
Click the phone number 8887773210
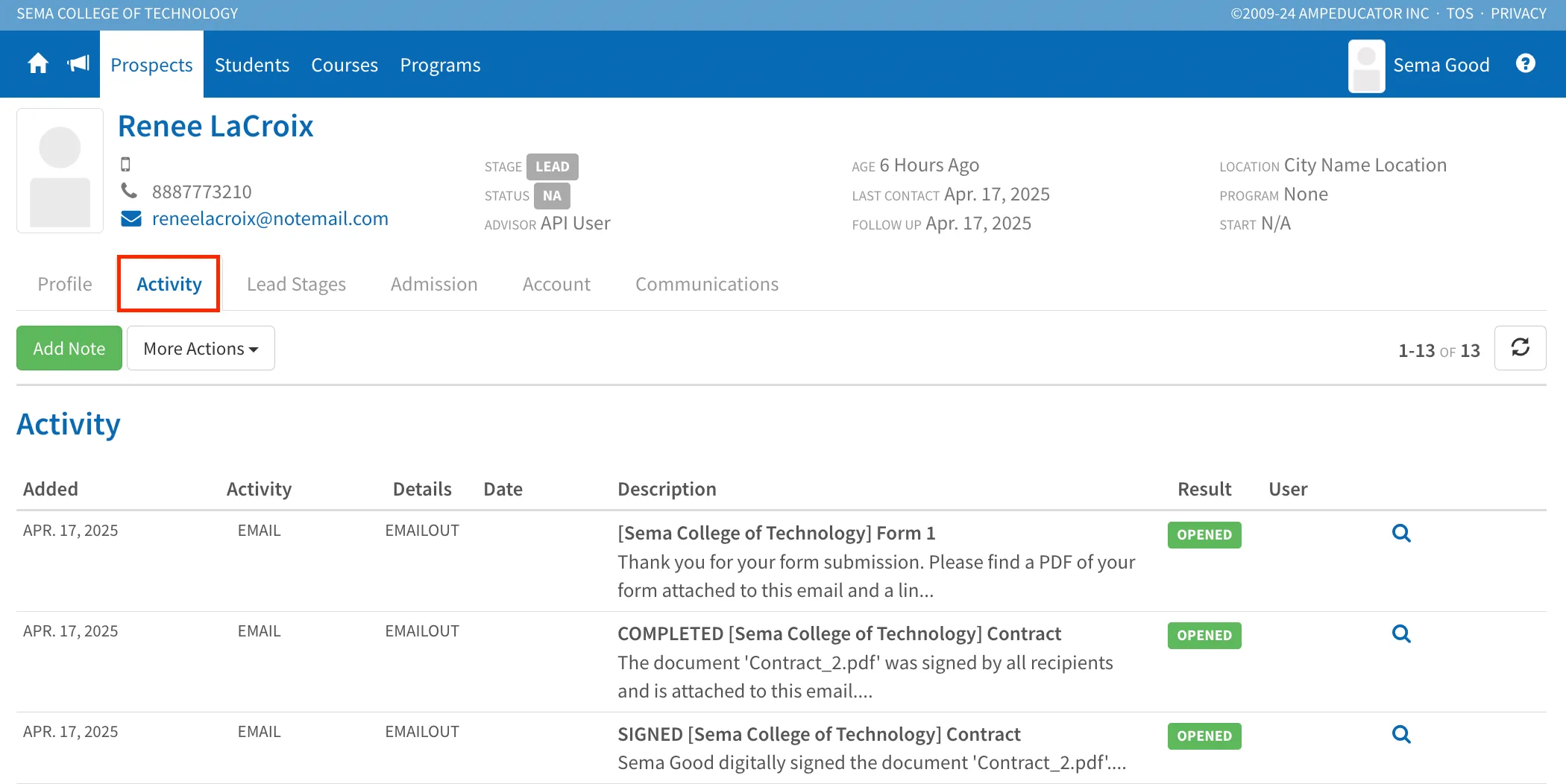coord(201,192)
